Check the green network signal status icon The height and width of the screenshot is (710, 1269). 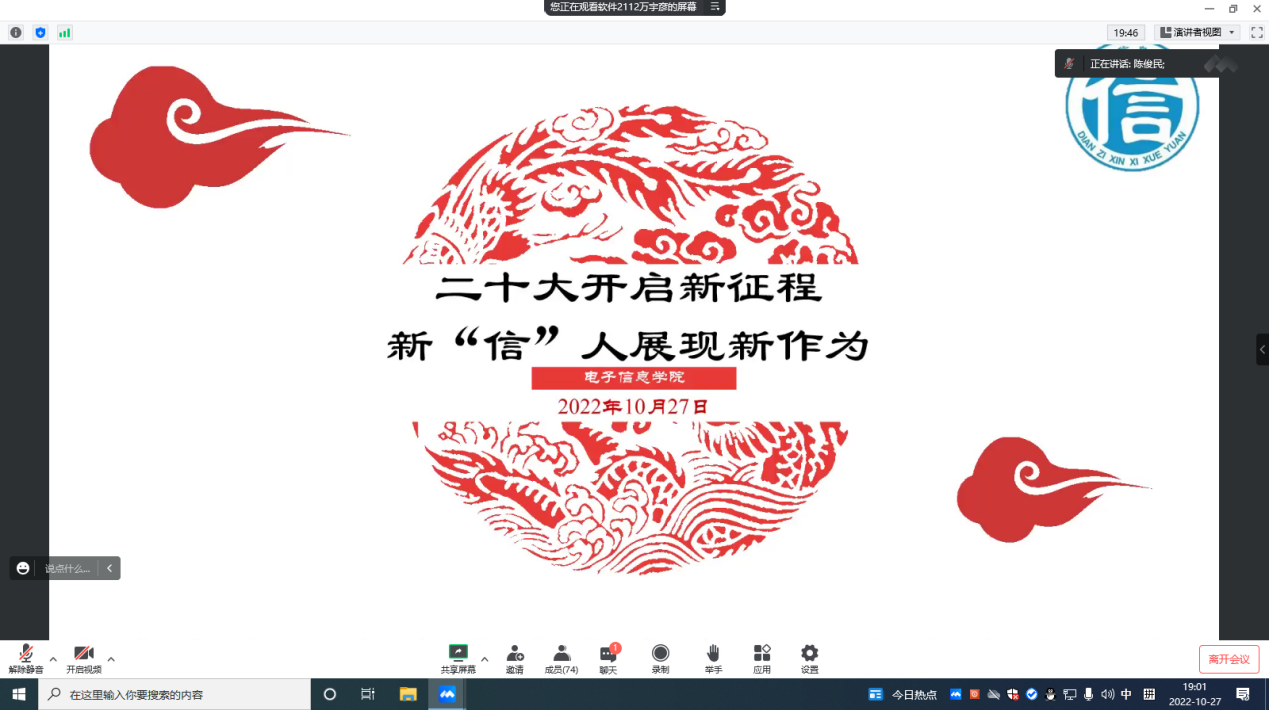[x=65, y=33]
